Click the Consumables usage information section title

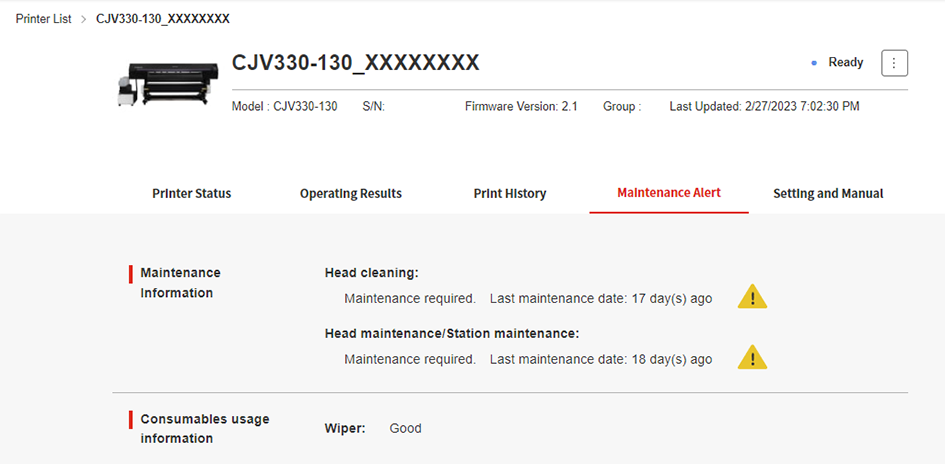[204, 429]
